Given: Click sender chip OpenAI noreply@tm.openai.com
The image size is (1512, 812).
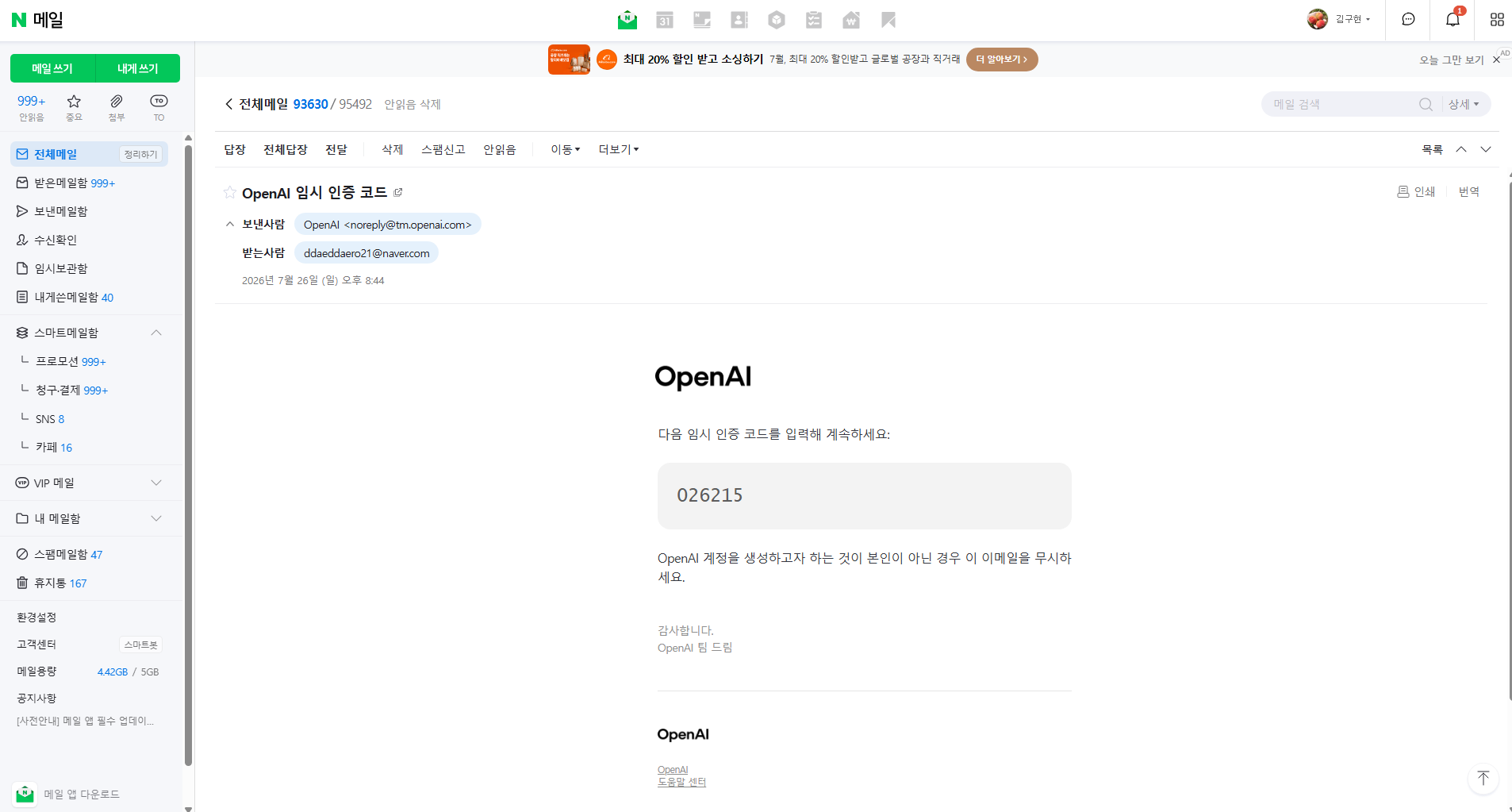Looking at the screenshot, I should [x=387, y=225].
